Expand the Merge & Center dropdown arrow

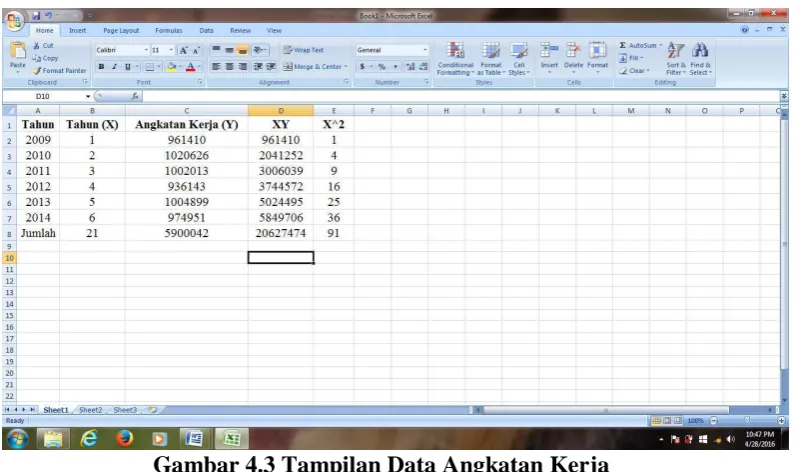(x=346, y=66)
